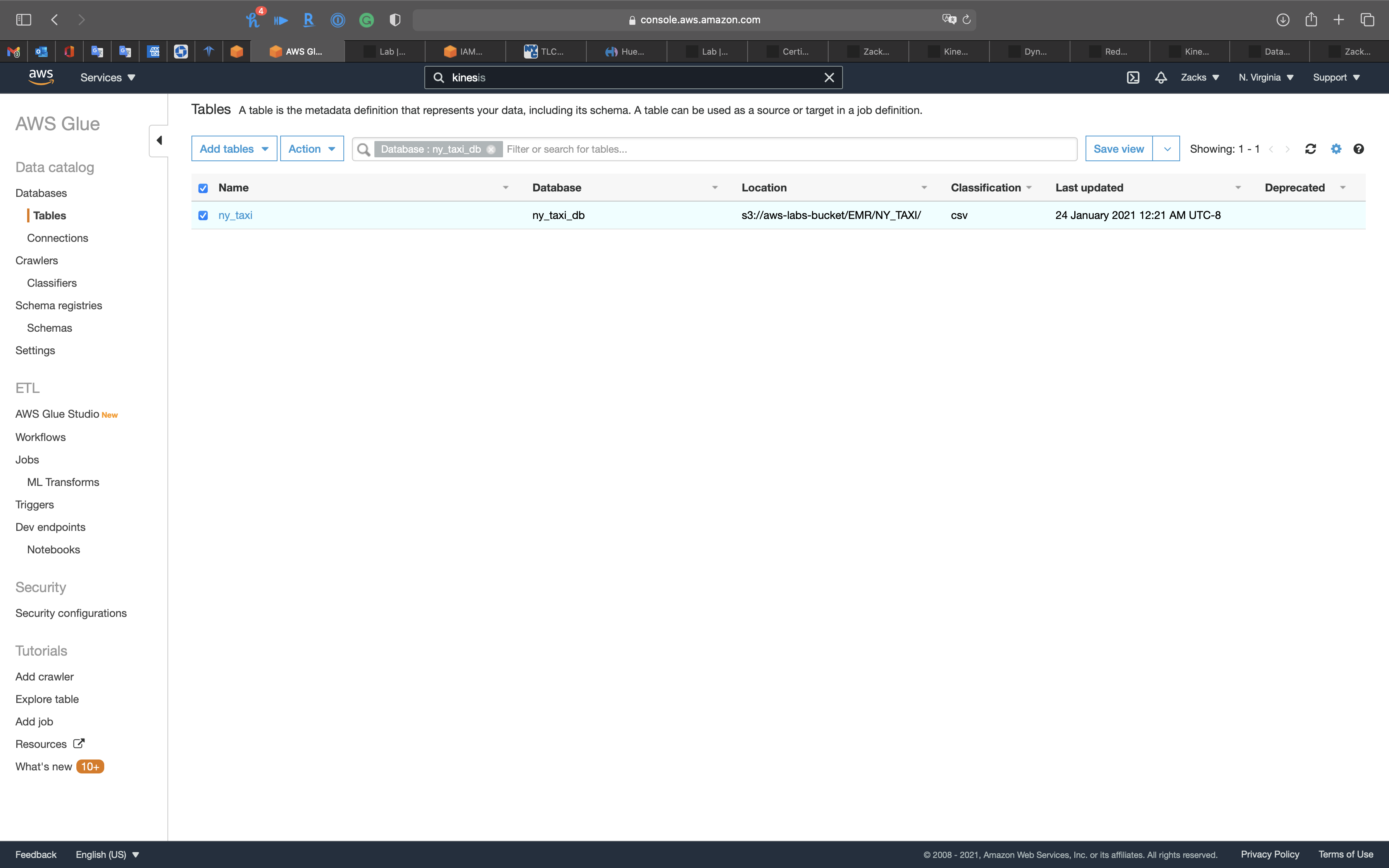
Task: Open the N. Virginia region selector
Action: click(x=1266, y=77)
